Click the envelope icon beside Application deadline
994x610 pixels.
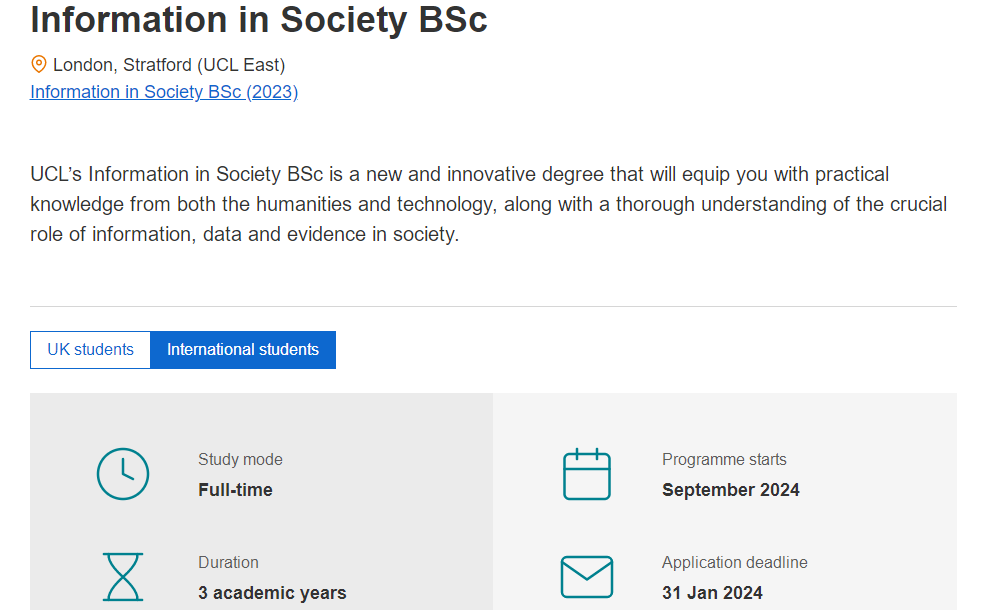pos(587,577)
